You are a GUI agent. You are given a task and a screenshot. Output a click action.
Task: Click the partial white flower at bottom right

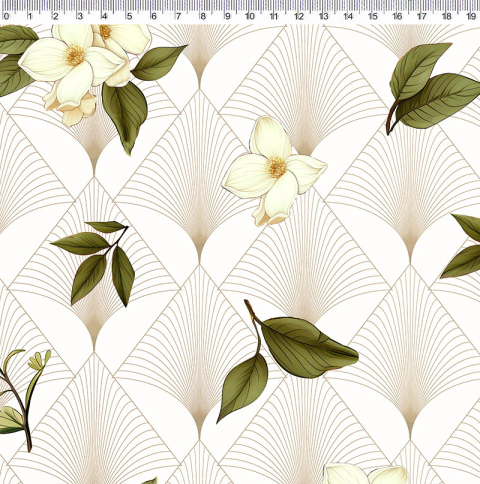[x=366, y=474]
